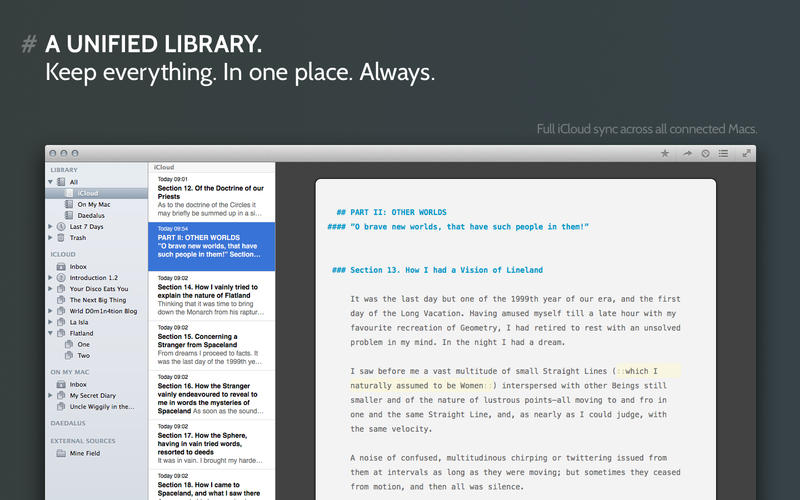Image resolution: width=800 pixels, height=500 pixels.
Task: Click the La Isla group icon
Action: pyautogui.click(x=61, y=322)
